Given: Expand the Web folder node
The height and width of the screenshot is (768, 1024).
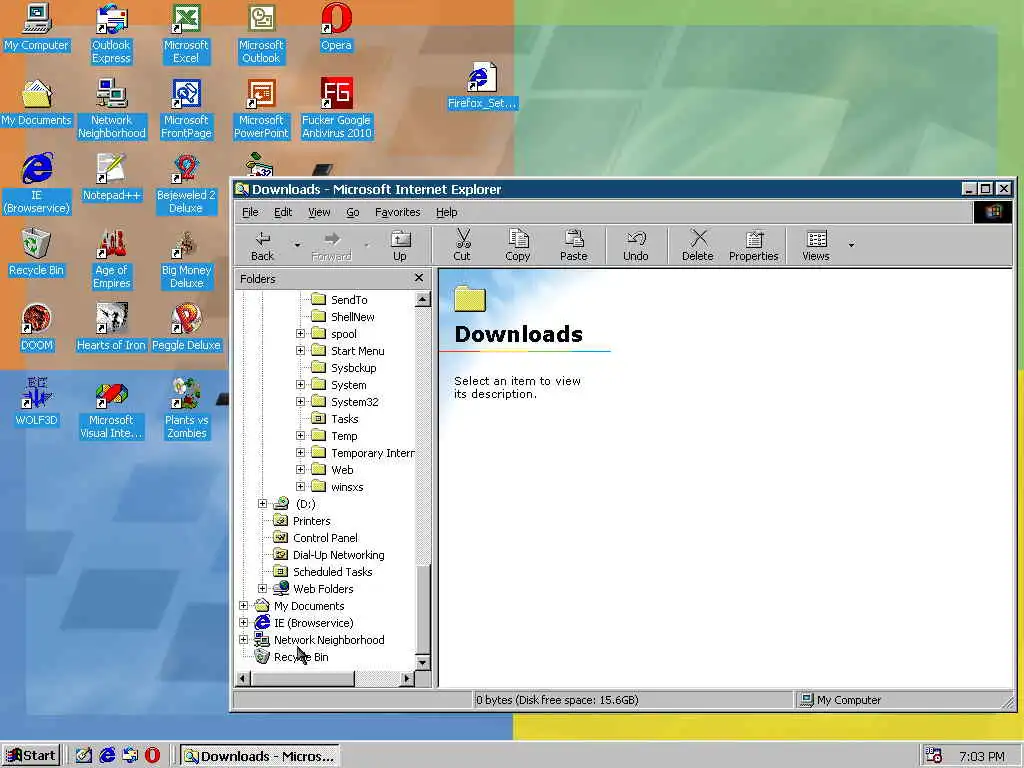Looking at the screenshot, I should pyautogui.click(x=300, y=470).
